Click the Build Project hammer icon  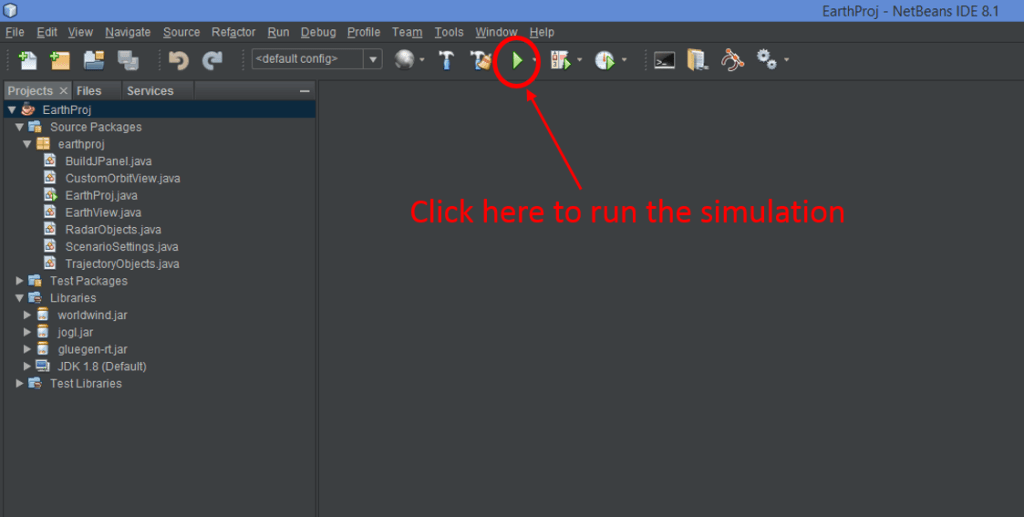(x=447, y=60)
